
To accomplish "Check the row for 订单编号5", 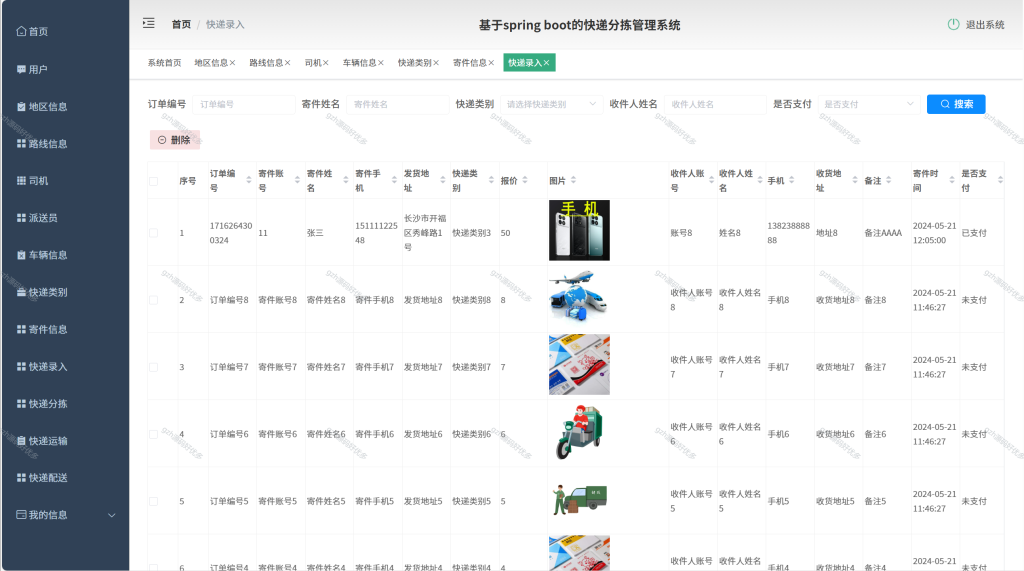I will (x=153, y=501).
